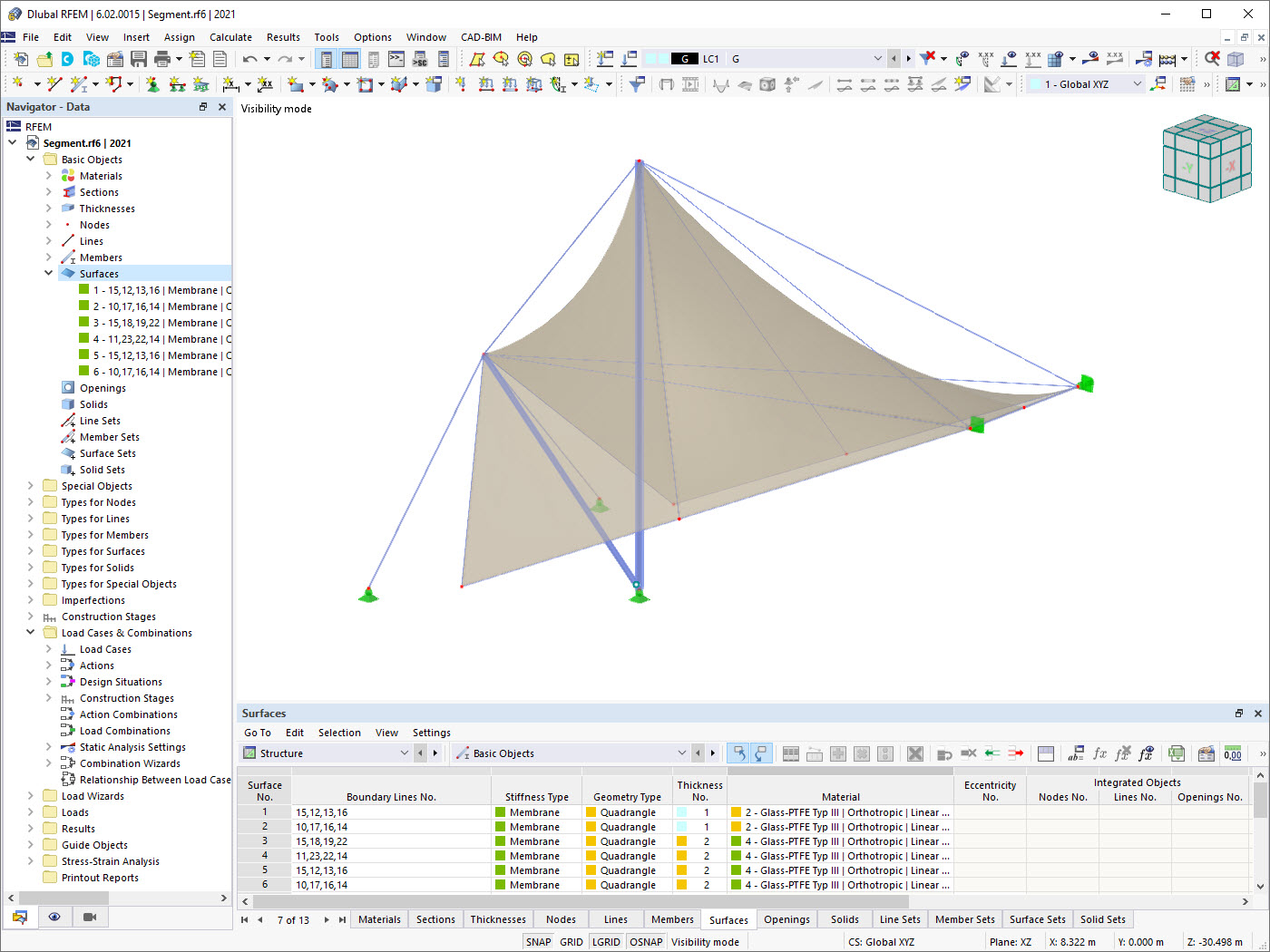
Task: Toggle GRID in the status bar
Action: click(x=571, y=942)
